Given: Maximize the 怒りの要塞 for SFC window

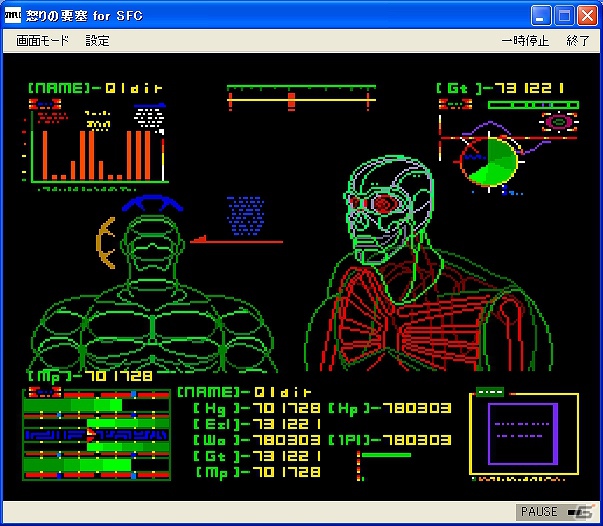Looking at the screenshot, I should [564, 16].
